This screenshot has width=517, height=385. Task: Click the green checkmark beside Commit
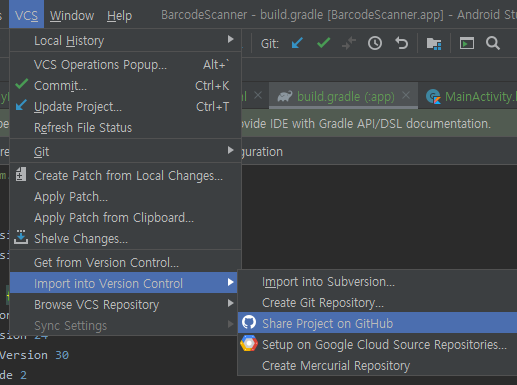22,84
